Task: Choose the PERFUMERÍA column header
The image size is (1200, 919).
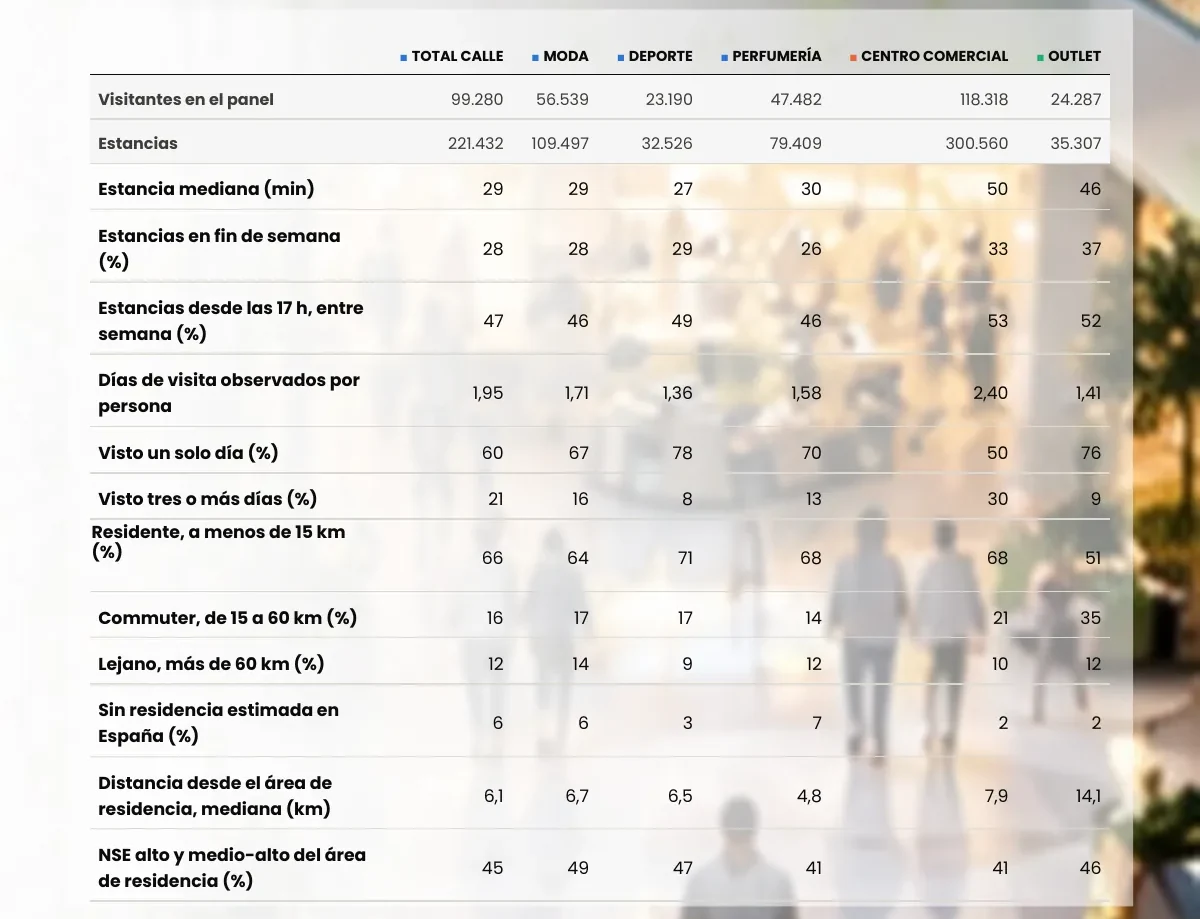Action: tap(777, 56)
